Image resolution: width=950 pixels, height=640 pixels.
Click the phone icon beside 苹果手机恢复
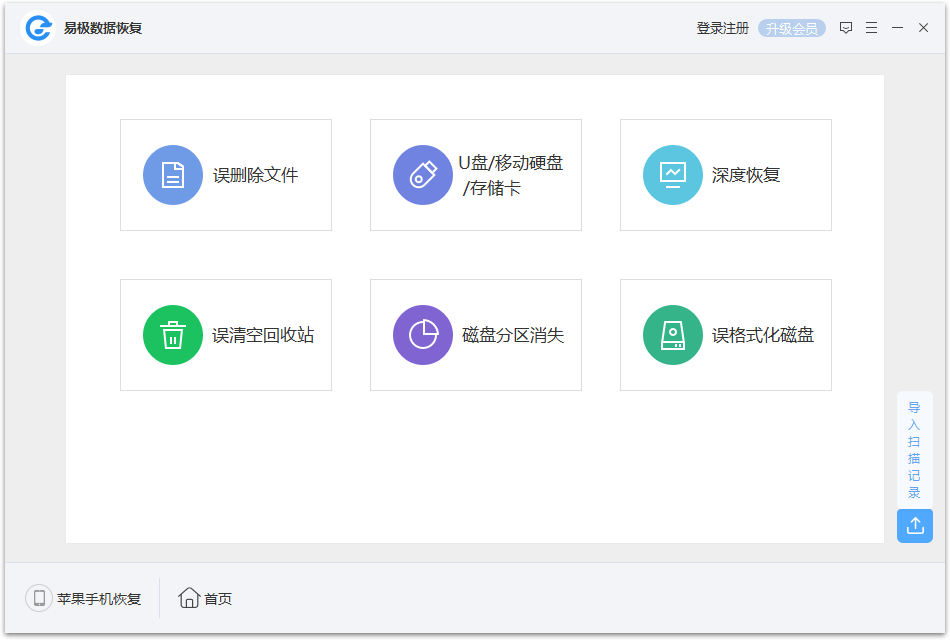click(x=38, y=598)
